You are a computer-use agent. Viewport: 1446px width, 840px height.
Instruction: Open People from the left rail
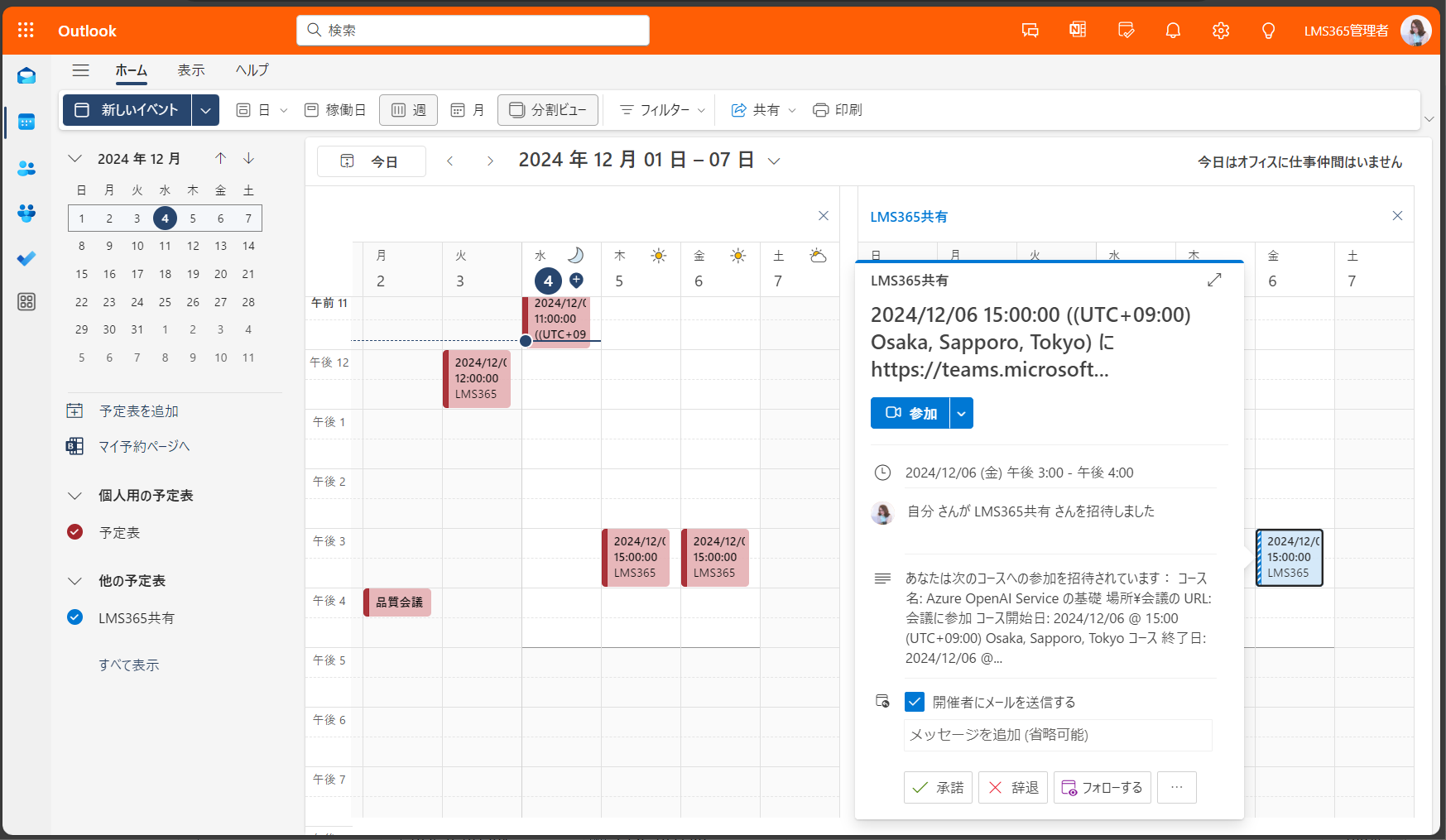(26, 168)
